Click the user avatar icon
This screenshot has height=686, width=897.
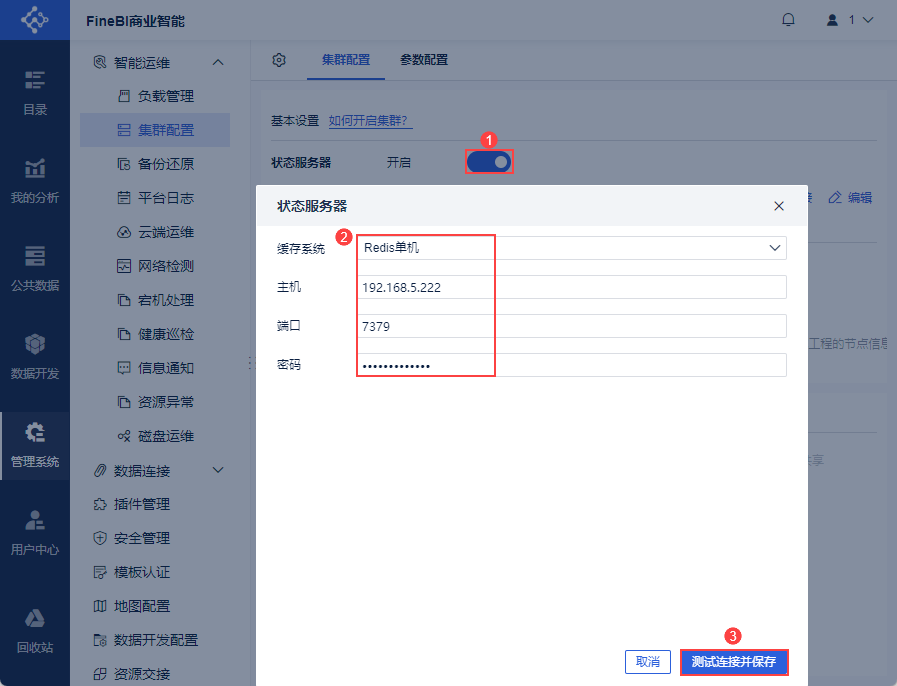click(x=832, y=20)
